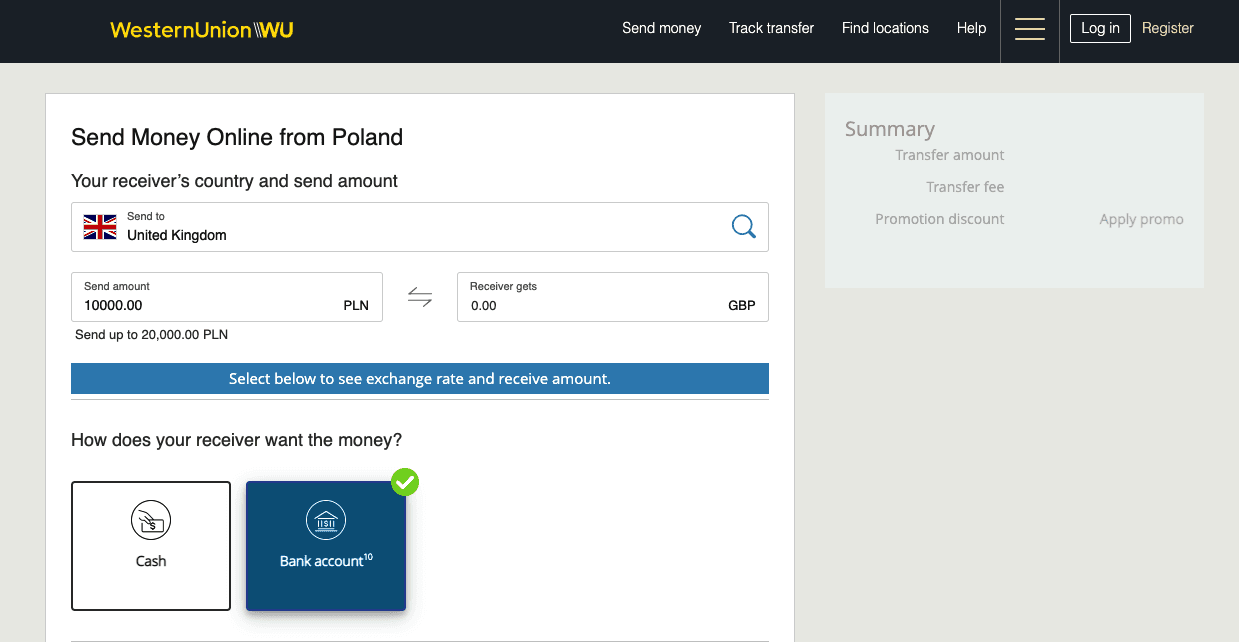Select Bank account receive method
This screenshot has width=1239, height=642.
tap(326, 546)
